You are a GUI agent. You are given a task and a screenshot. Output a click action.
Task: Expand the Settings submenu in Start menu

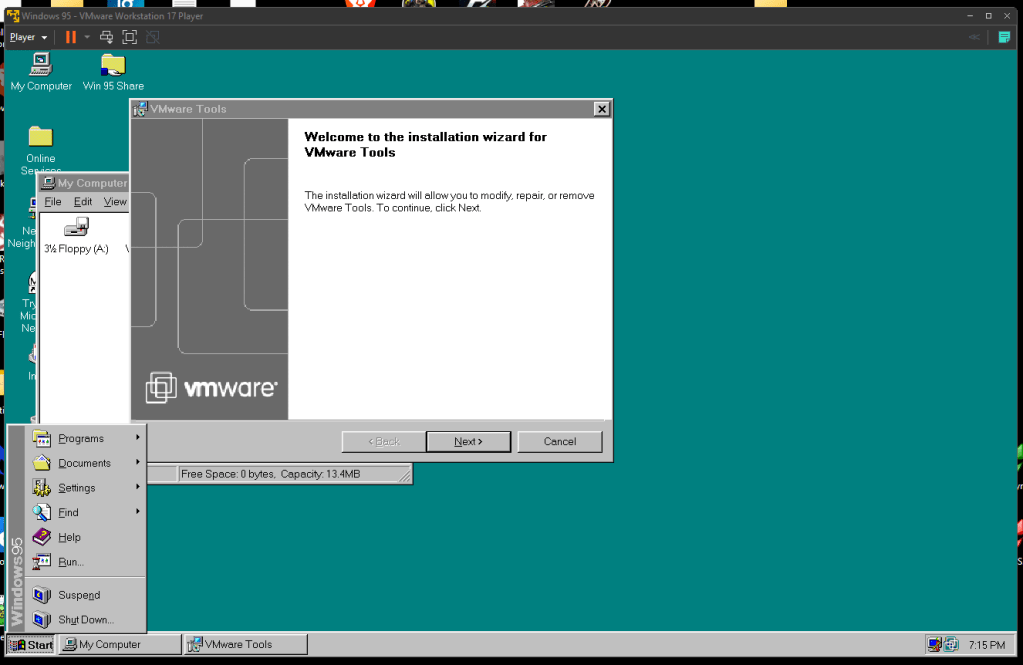pos(77,488)
